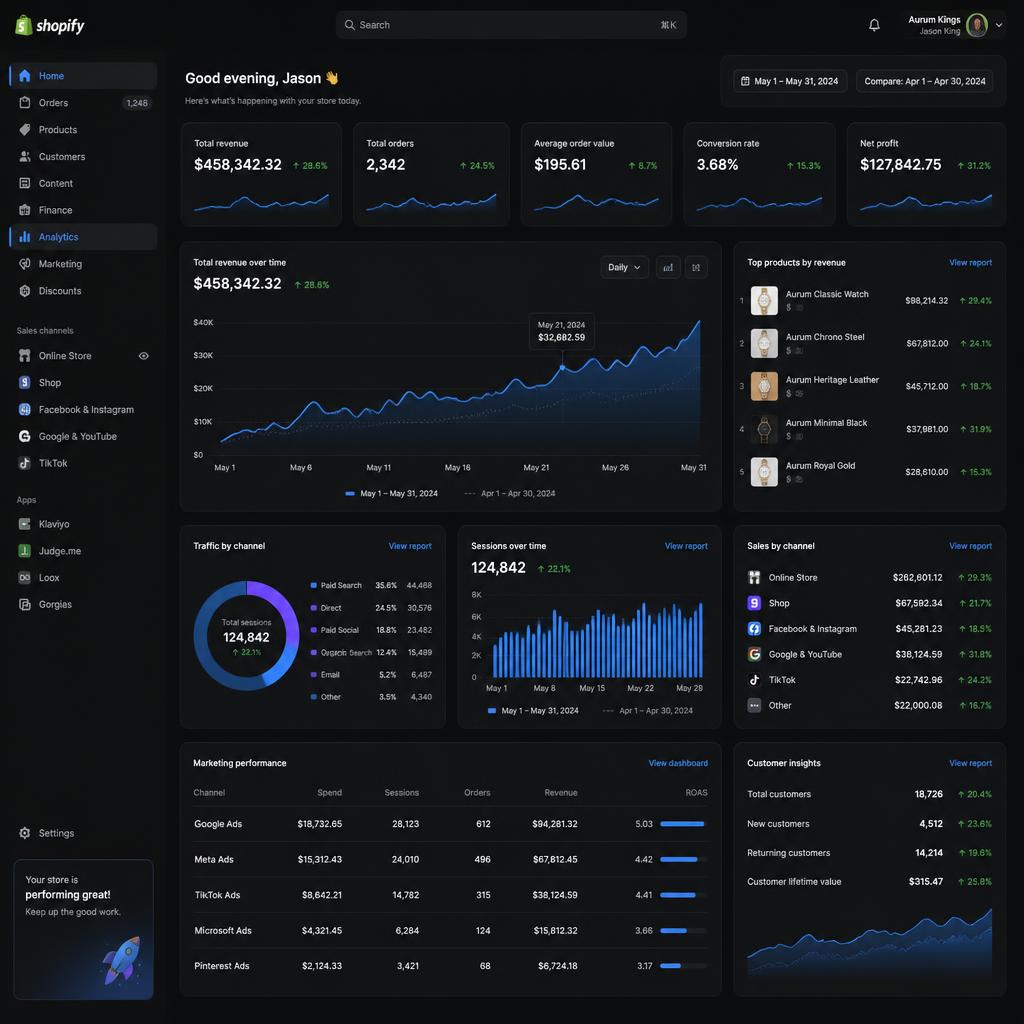Image resolution: width=1024 pixels, height=1024 pixels.
Task: View report for Sessions over time
Action: pyautogui.click(x=686, y=546)
